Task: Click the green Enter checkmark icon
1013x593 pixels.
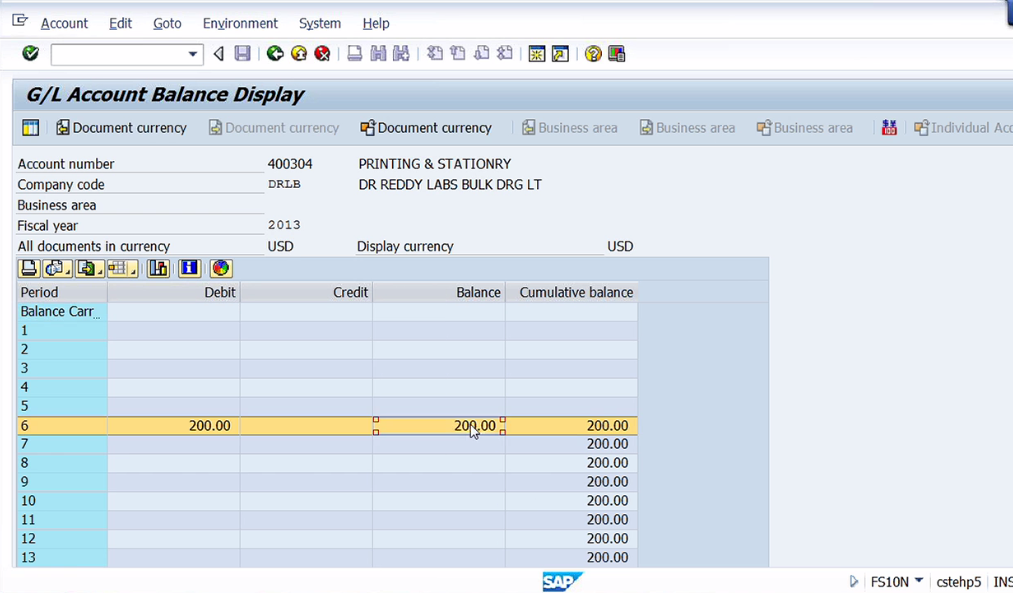Action: (x=30, y=54)
